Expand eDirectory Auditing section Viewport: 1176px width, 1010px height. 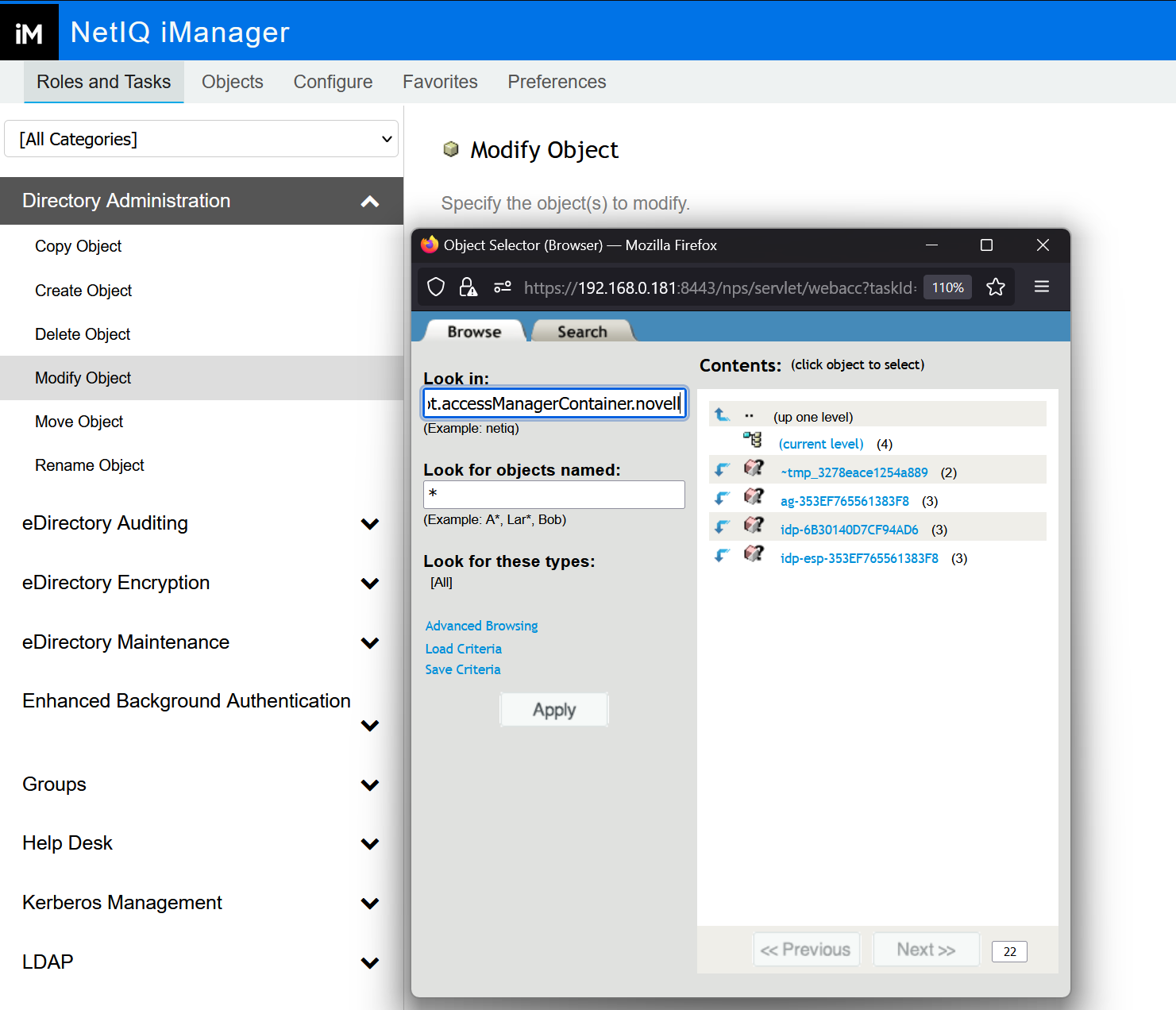click(369, 524)
